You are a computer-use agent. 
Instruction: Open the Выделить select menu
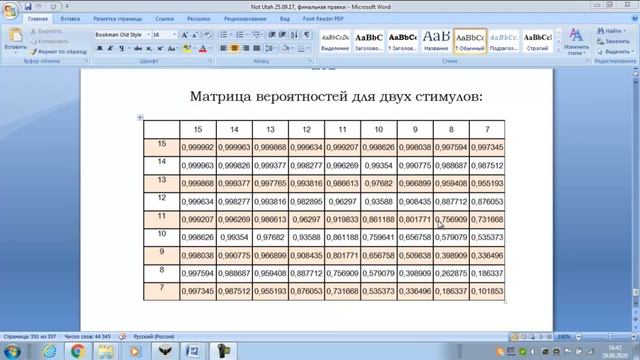coord(615,52)
